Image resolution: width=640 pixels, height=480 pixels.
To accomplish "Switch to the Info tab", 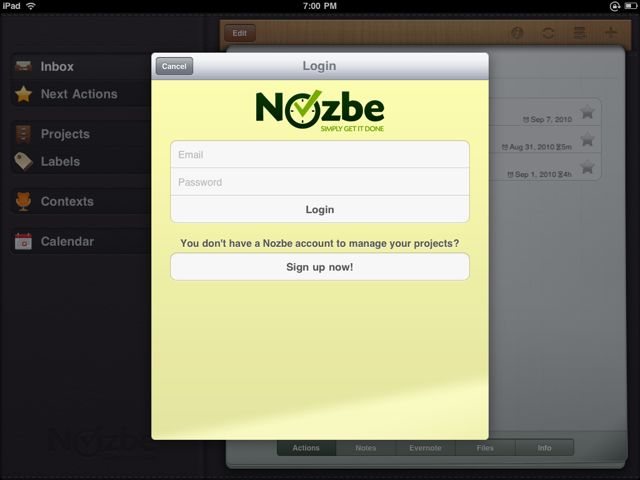I will click(544, 448).
